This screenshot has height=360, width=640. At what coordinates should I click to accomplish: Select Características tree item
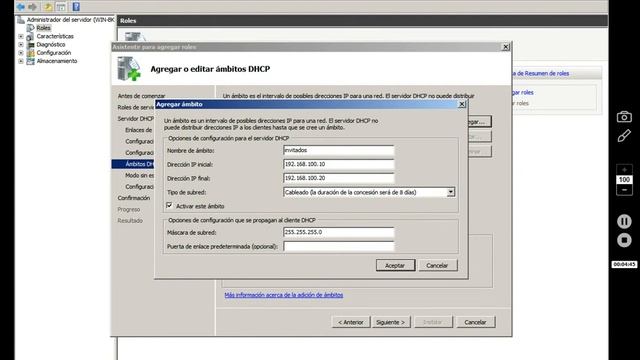(x=55, y=36)
